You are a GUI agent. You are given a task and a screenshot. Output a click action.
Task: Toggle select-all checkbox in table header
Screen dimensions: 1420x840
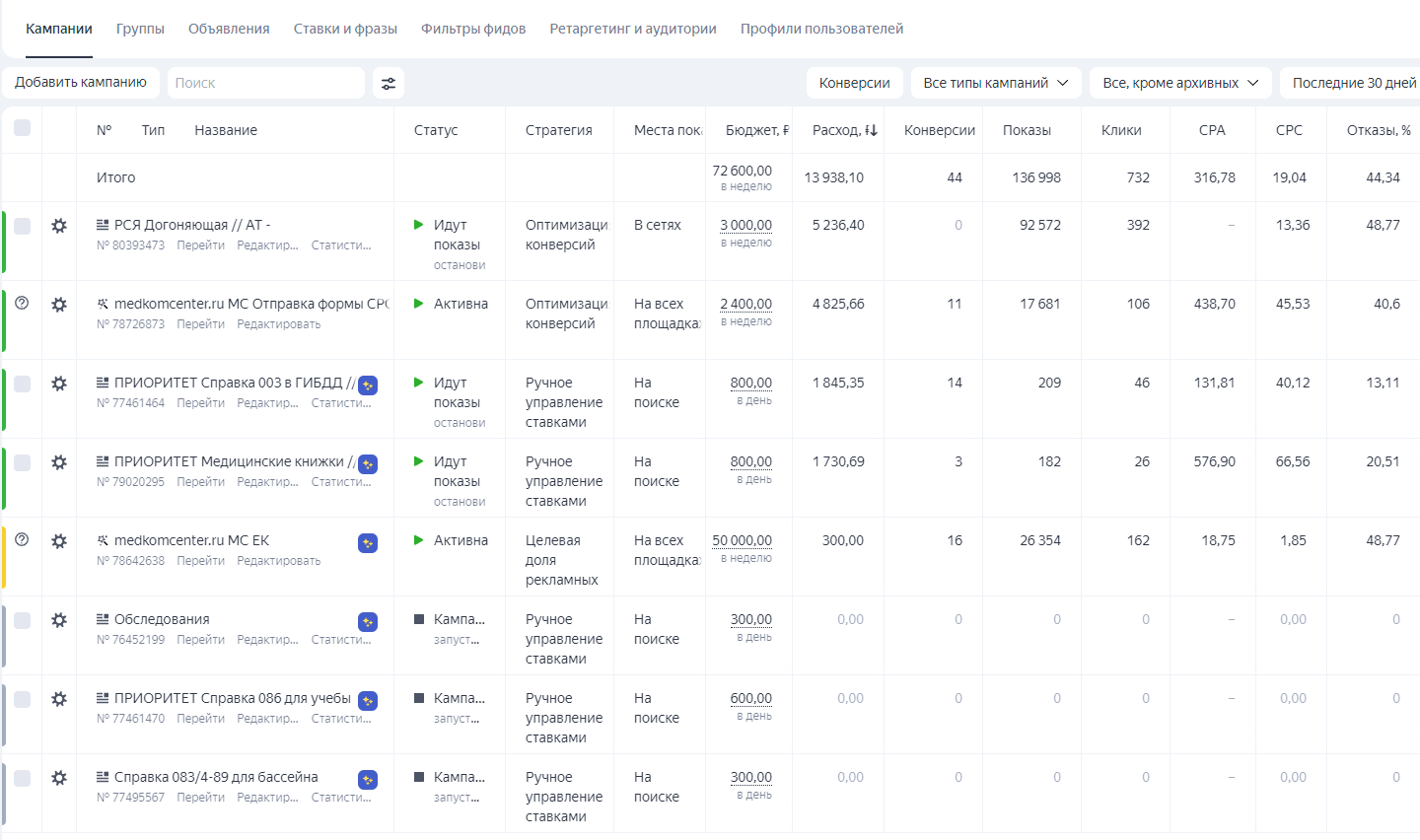pyautogui.click(x=22, y=128)
